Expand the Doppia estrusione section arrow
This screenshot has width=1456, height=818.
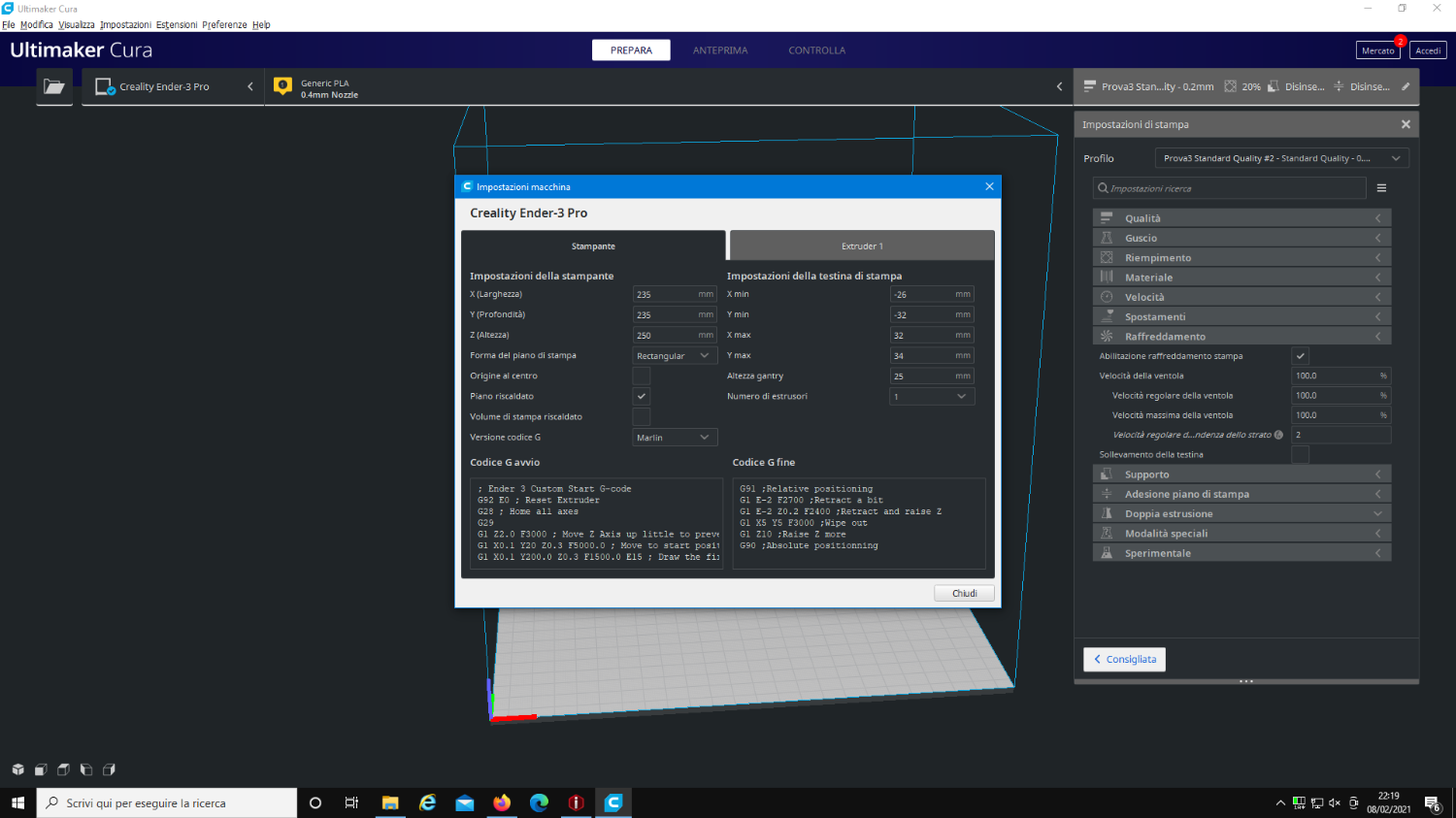pos(1377,513)
